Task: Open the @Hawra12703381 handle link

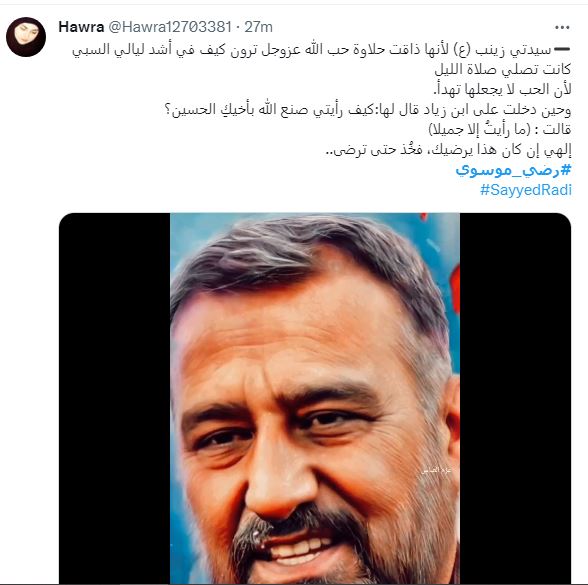Action: (x=170, y=27)
